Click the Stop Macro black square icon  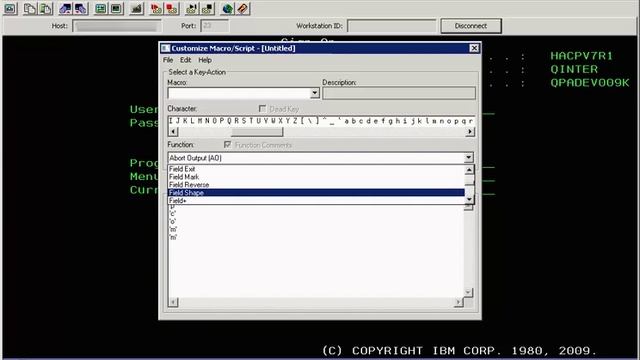click(x=207, y=9)
